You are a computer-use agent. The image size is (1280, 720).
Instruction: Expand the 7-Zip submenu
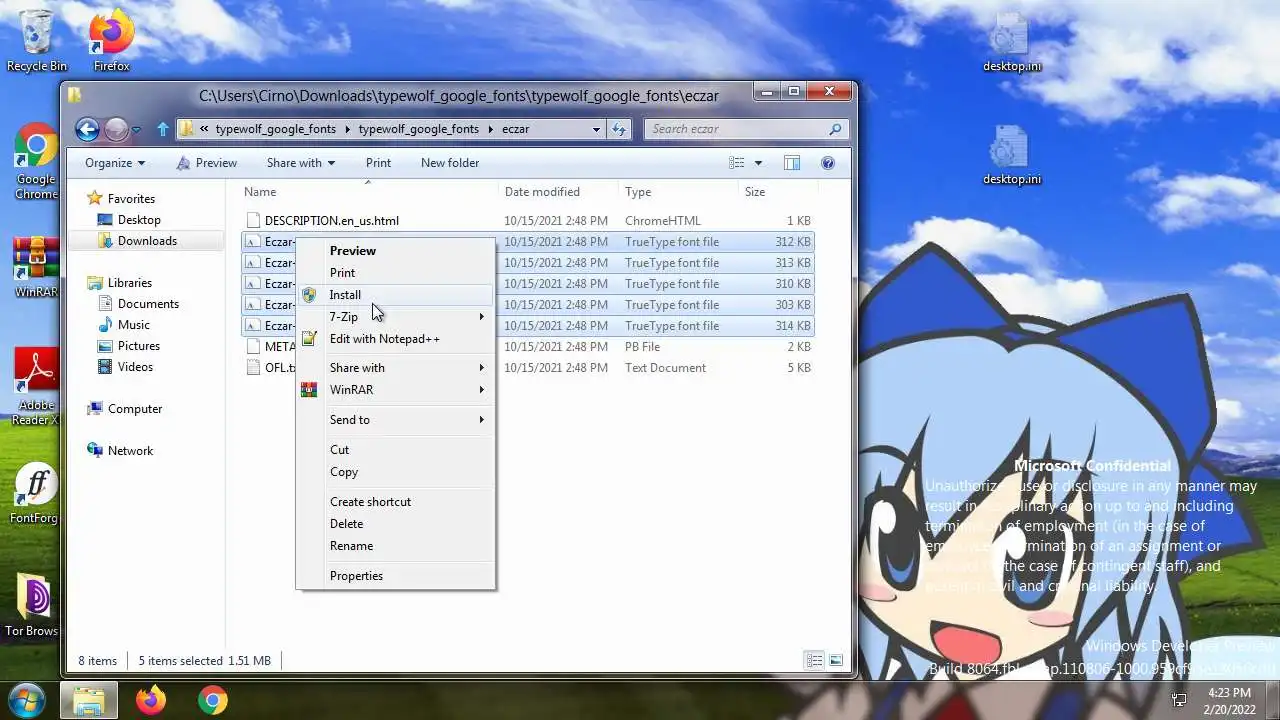click(x=395, y=317)
